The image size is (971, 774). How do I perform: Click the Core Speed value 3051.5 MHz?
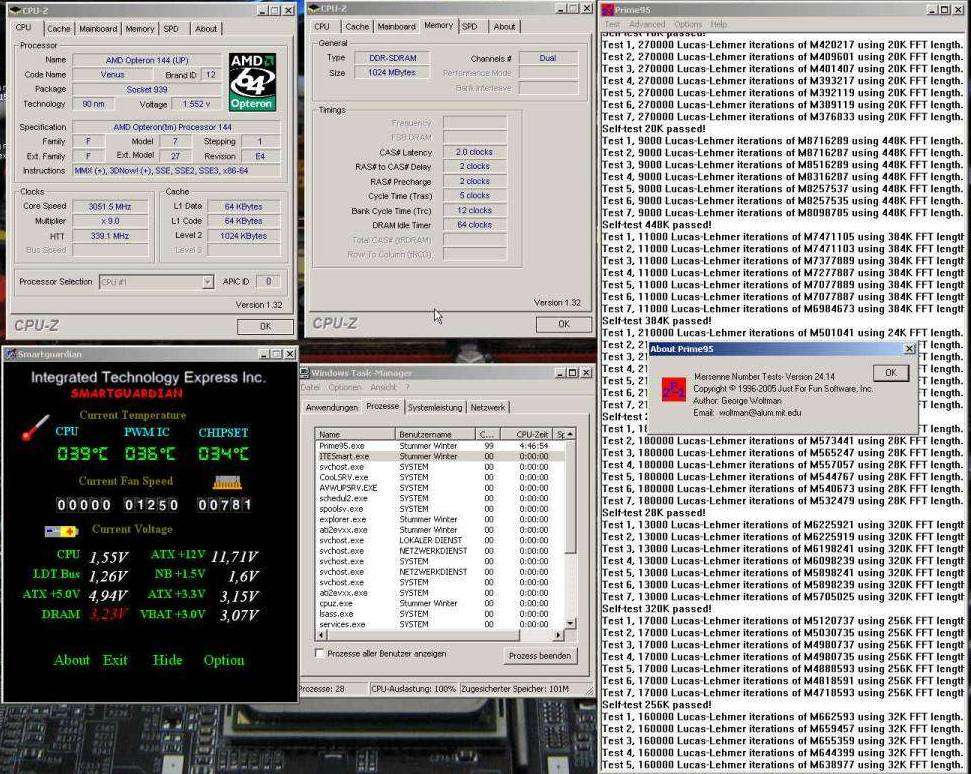point(110,206)
